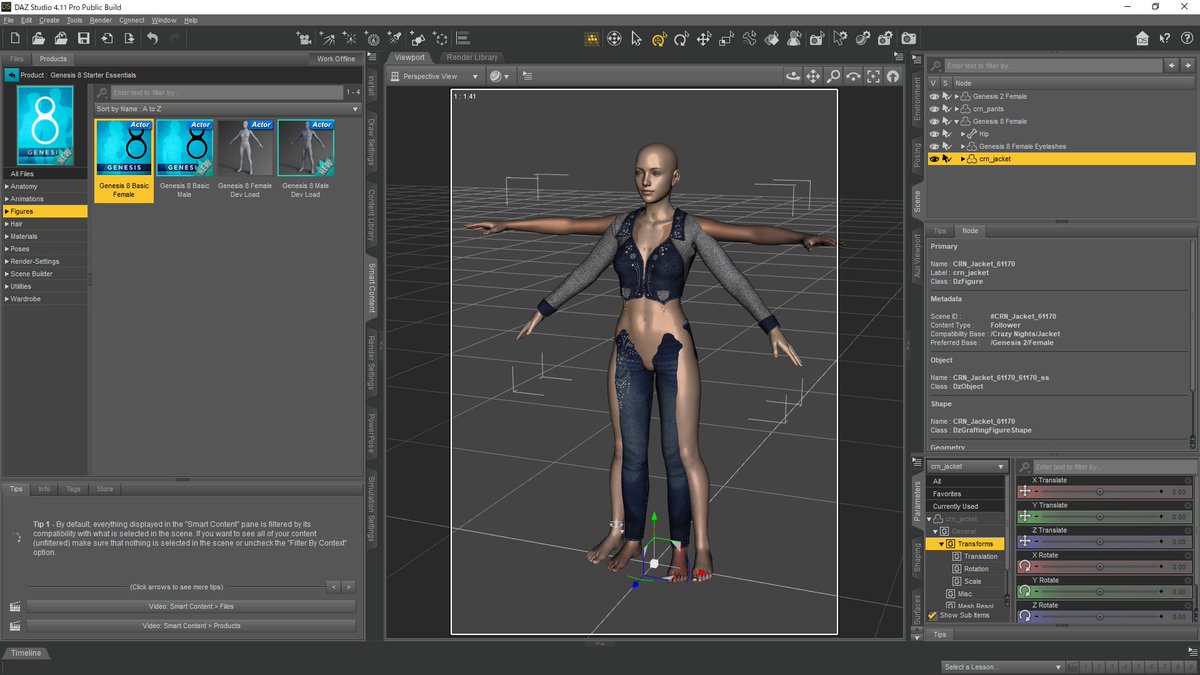Open the viewport draw style sphere dropdown
The height and width of the screenshot is (675, 1200).
coord(499,76)
